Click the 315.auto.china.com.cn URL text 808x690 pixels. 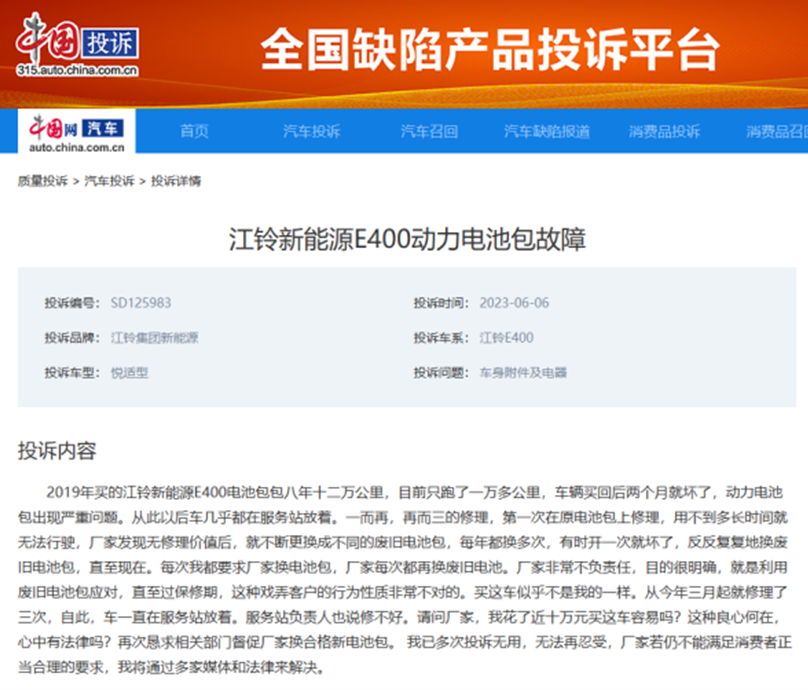click(77, 71)
